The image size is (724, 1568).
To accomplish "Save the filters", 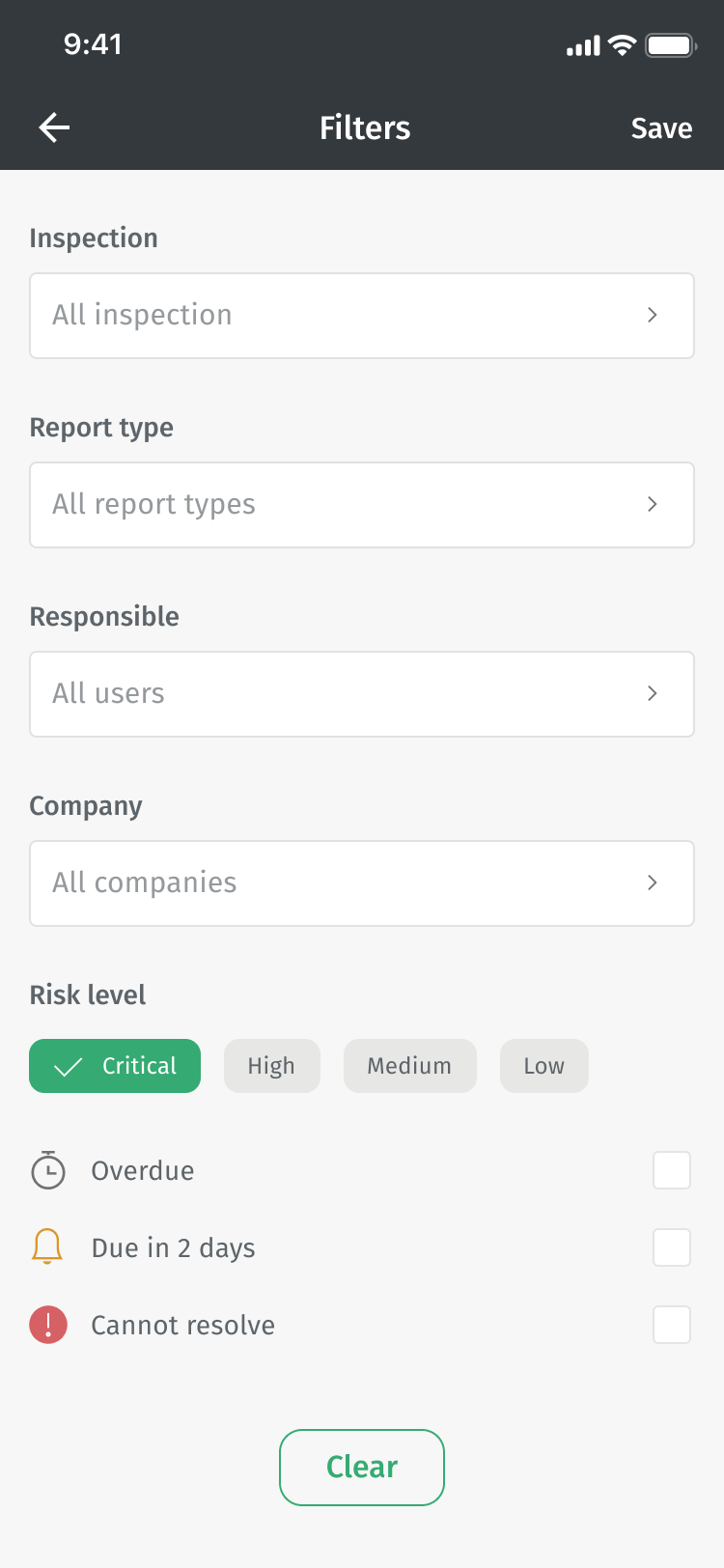I will click(661, 128).
